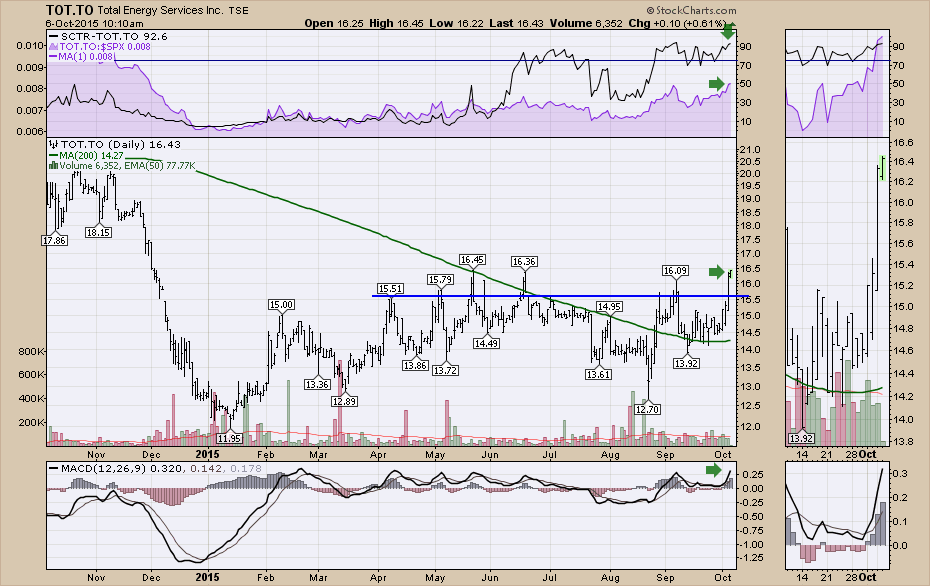Click the 11.95 low price callout
This screenshot has height=586, width=930.
click(229, 438)
